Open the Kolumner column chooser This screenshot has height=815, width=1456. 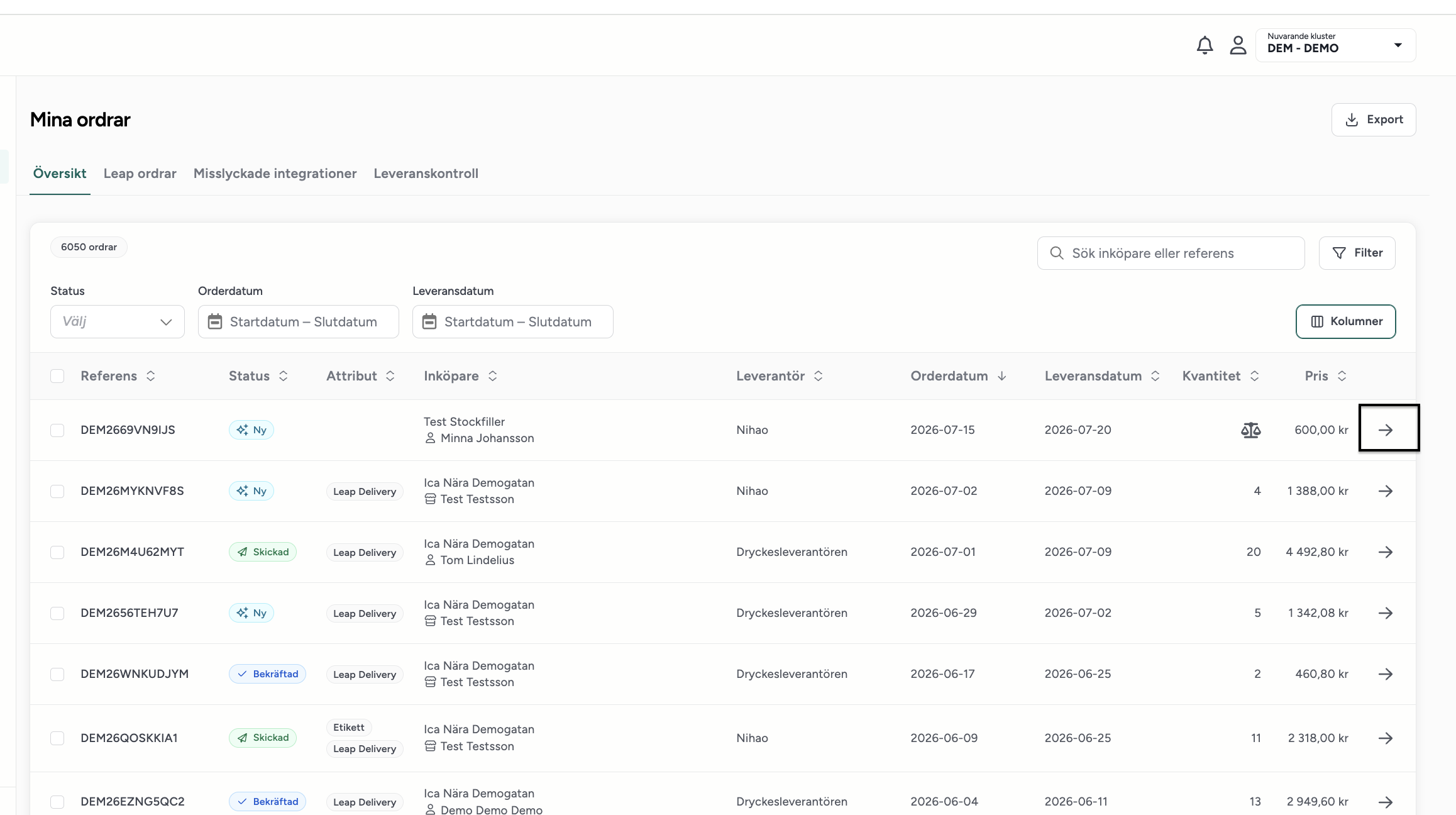[x=1346, y=321]
